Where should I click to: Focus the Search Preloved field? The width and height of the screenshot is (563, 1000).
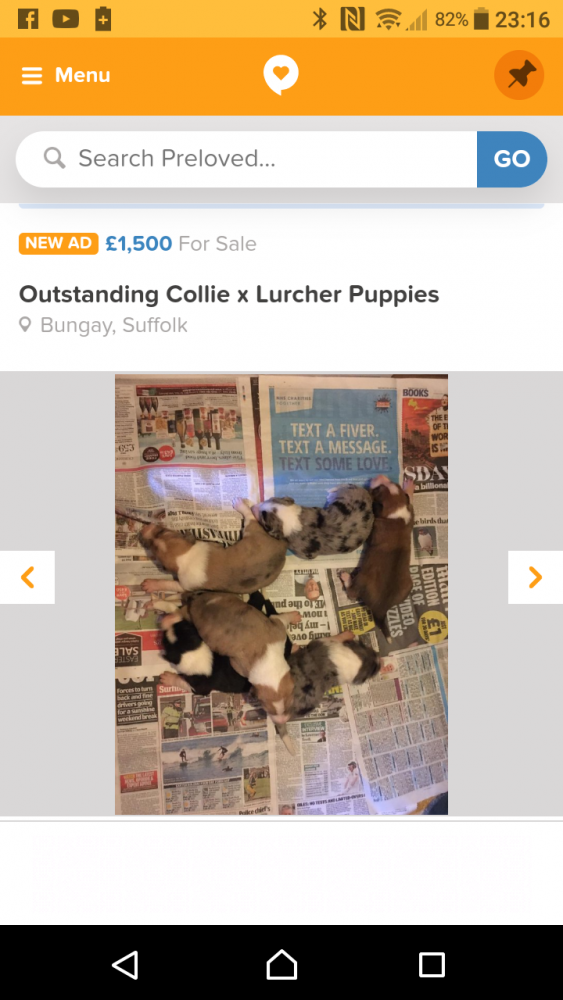[246, 159]
